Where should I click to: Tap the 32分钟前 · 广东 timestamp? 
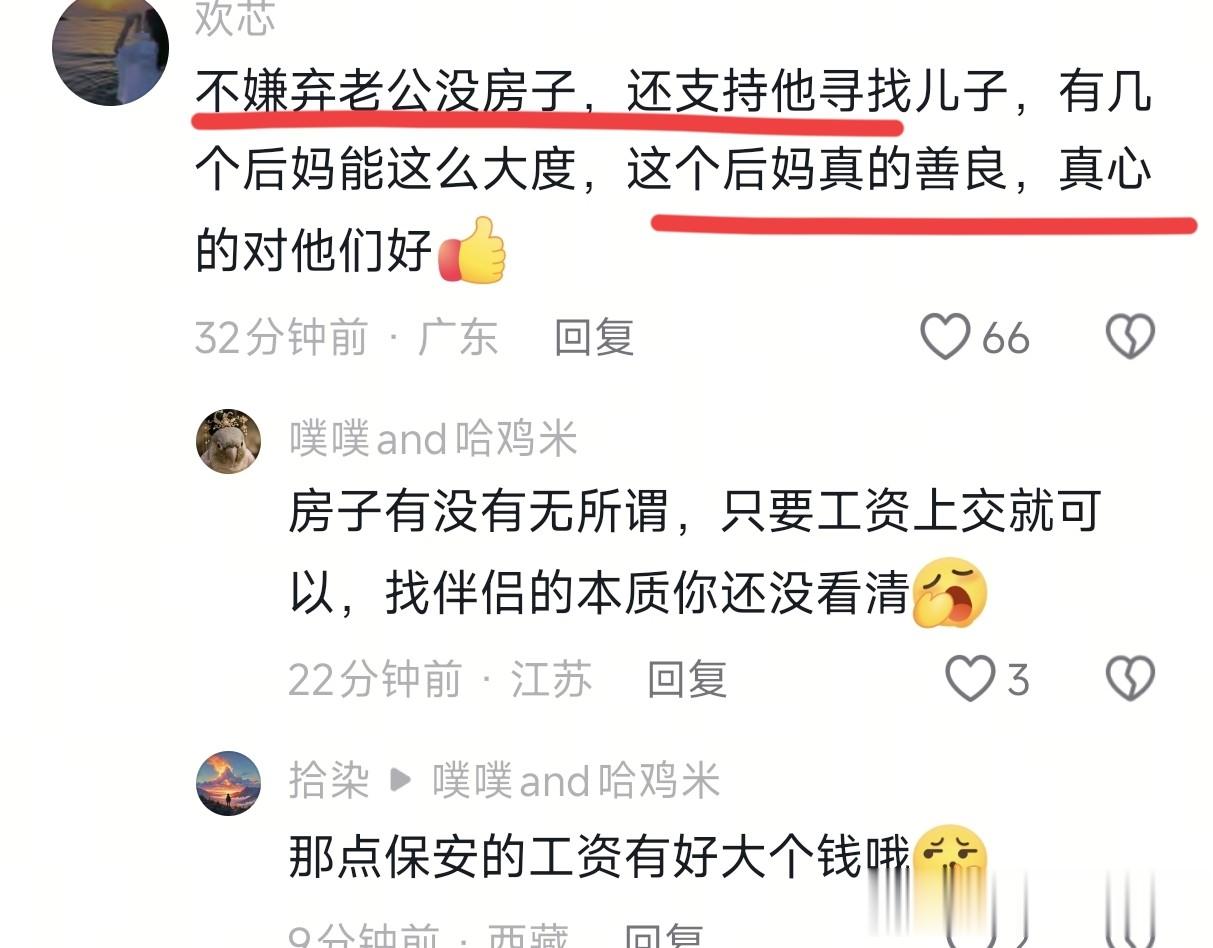pyautogui.click(x=346, y=338)
